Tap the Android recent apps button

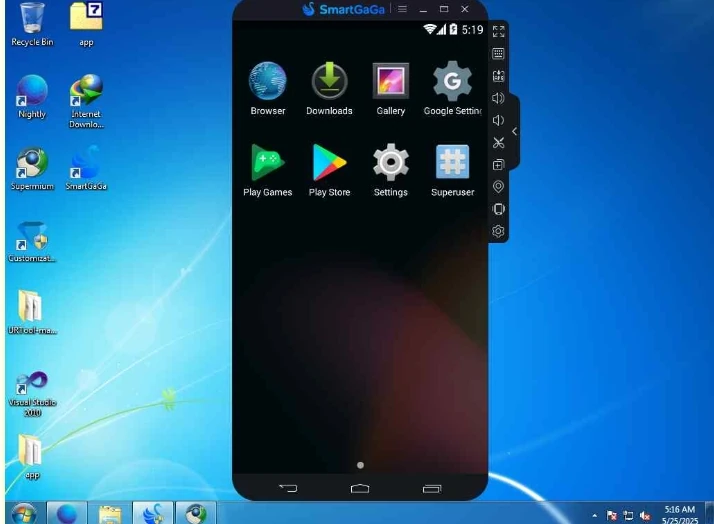pos(432,488)
